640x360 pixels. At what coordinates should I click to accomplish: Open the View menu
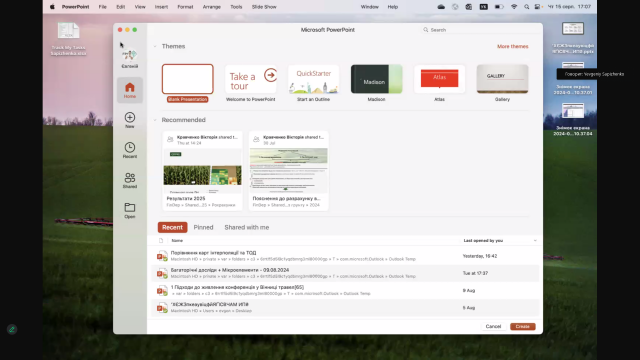click(140, 7)
